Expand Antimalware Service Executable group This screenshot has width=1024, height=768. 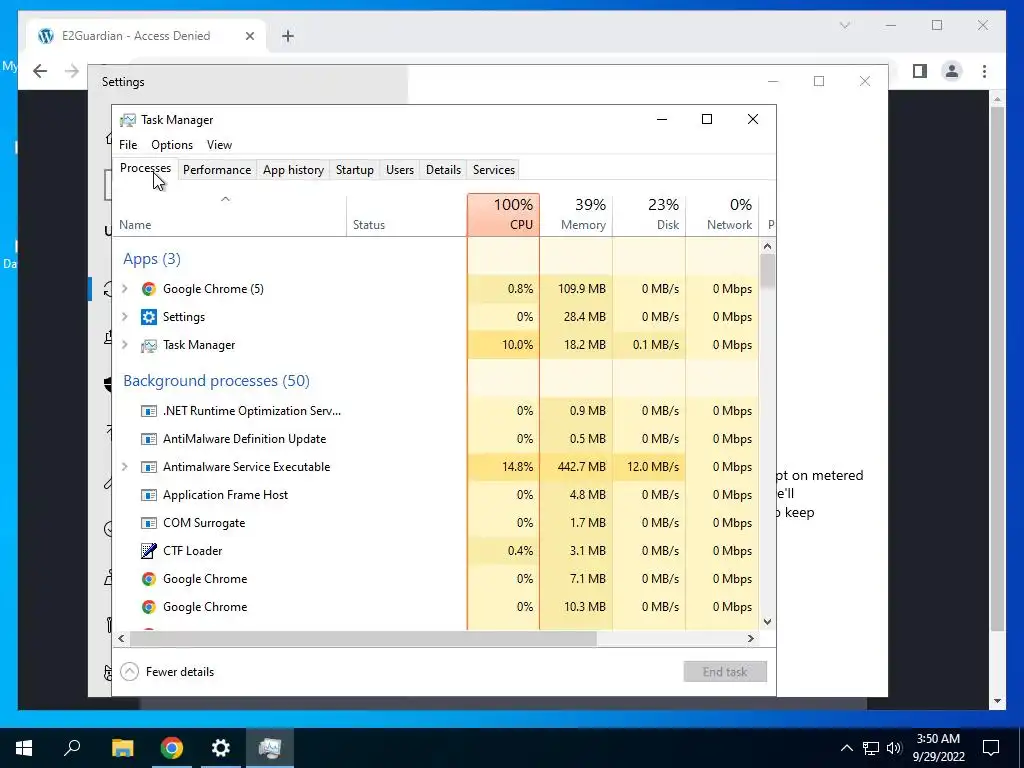point(125,467)
